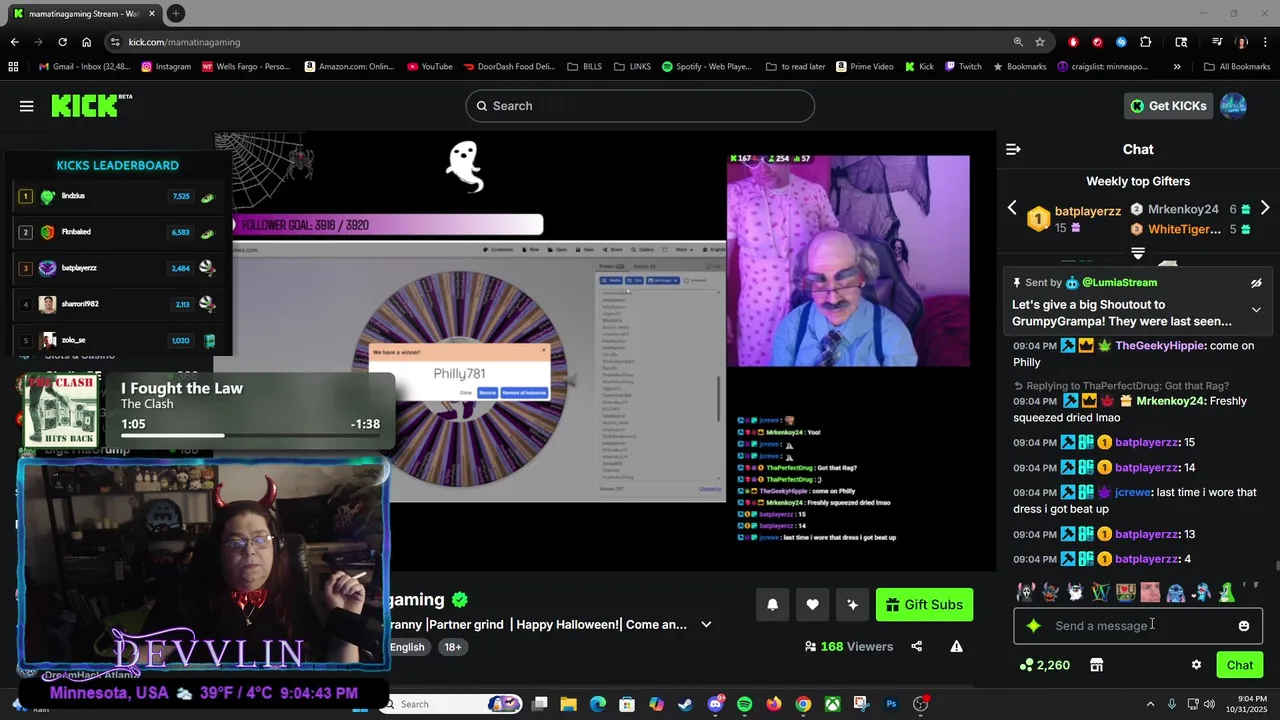Collapse the Weekly top Gifters panel
This screenshot has width=1280, height=720.
(1138, 253)
